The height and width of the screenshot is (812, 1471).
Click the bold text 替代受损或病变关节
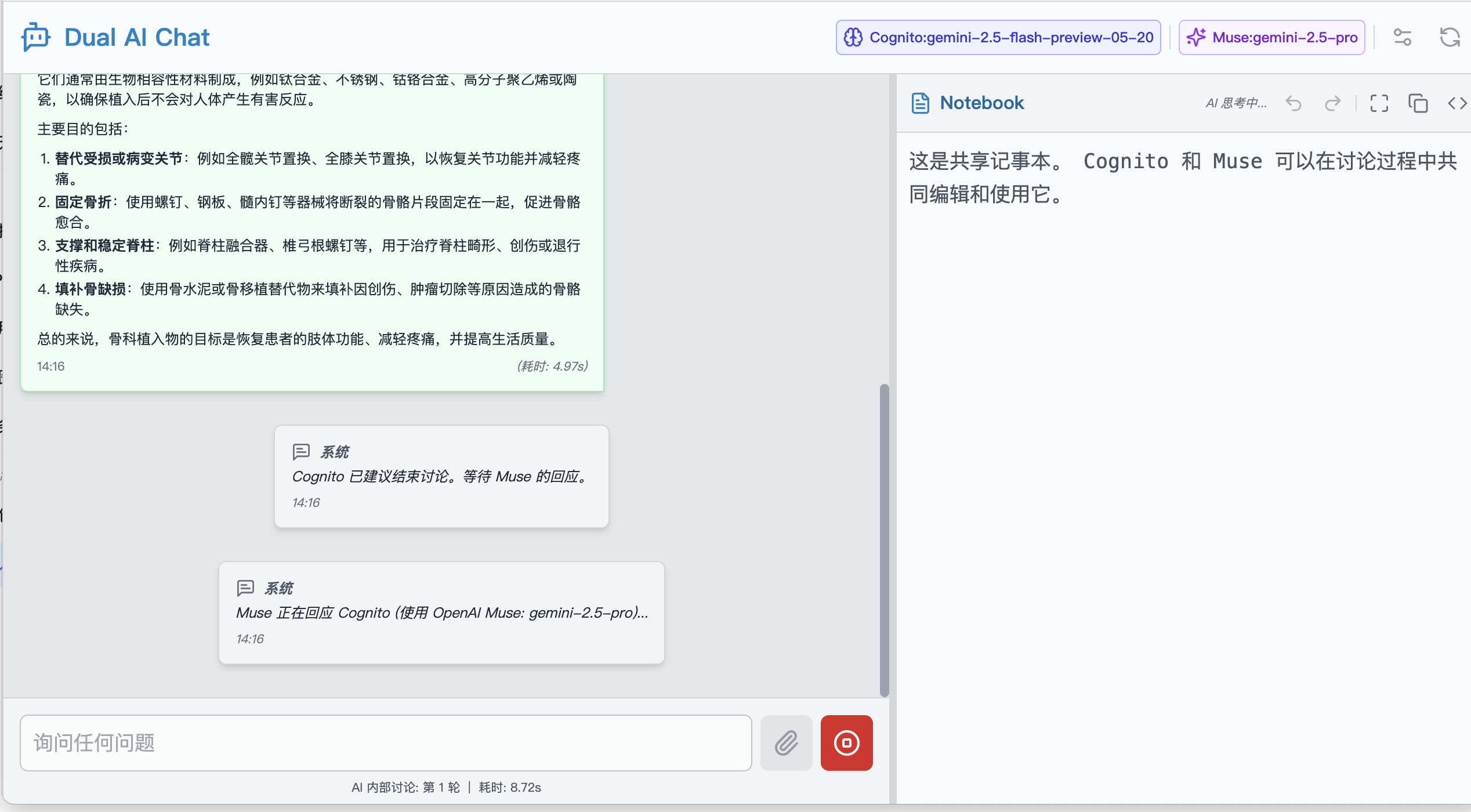119,158
